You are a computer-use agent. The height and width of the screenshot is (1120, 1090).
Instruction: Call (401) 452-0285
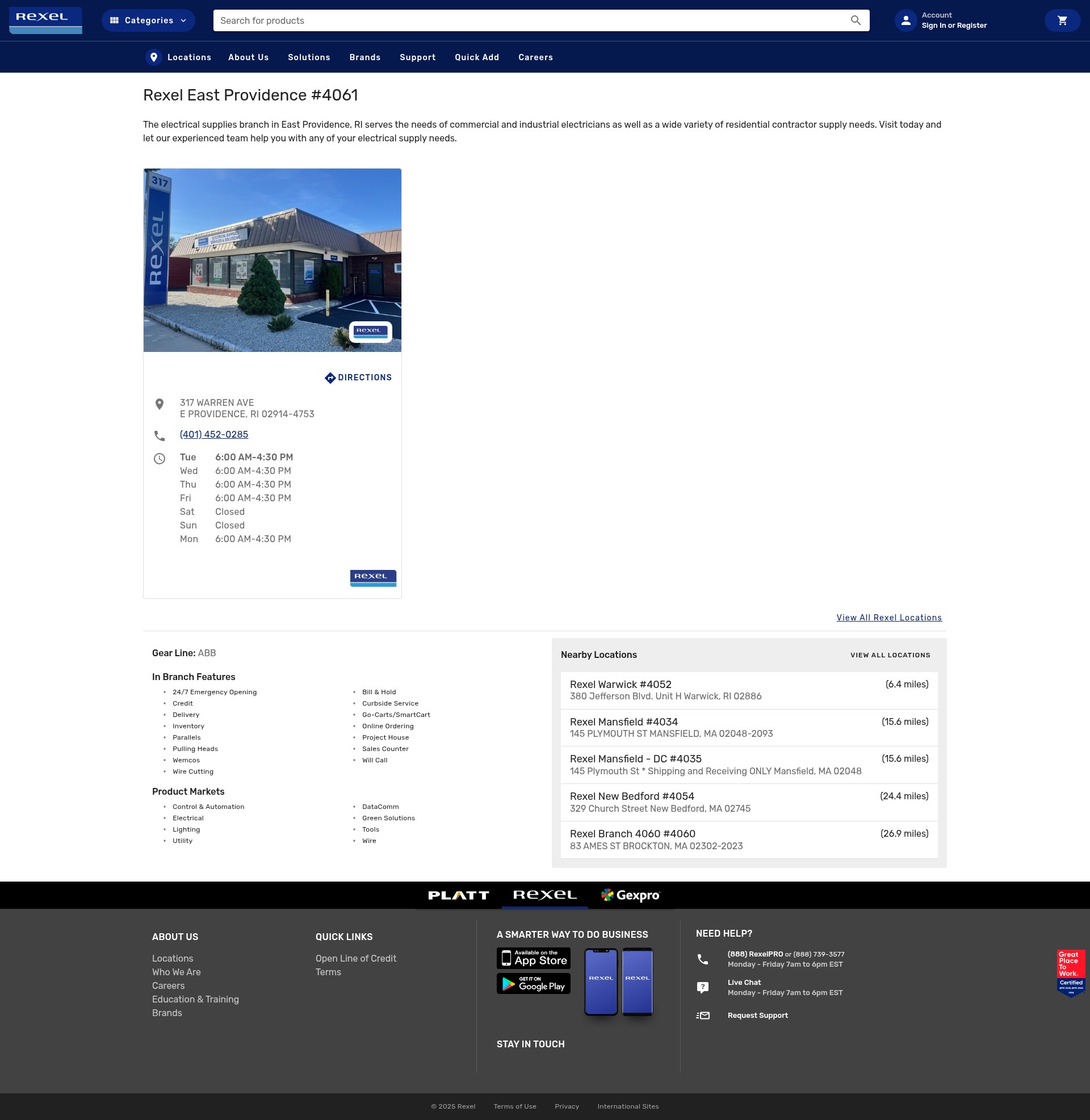[x=214, y=434]
